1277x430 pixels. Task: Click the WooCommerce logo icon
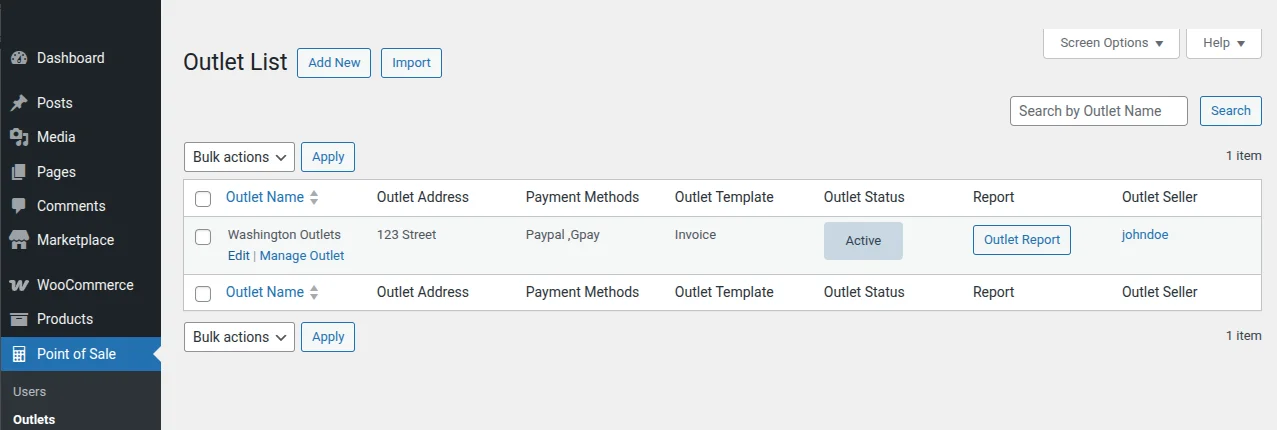click(19, 285)
